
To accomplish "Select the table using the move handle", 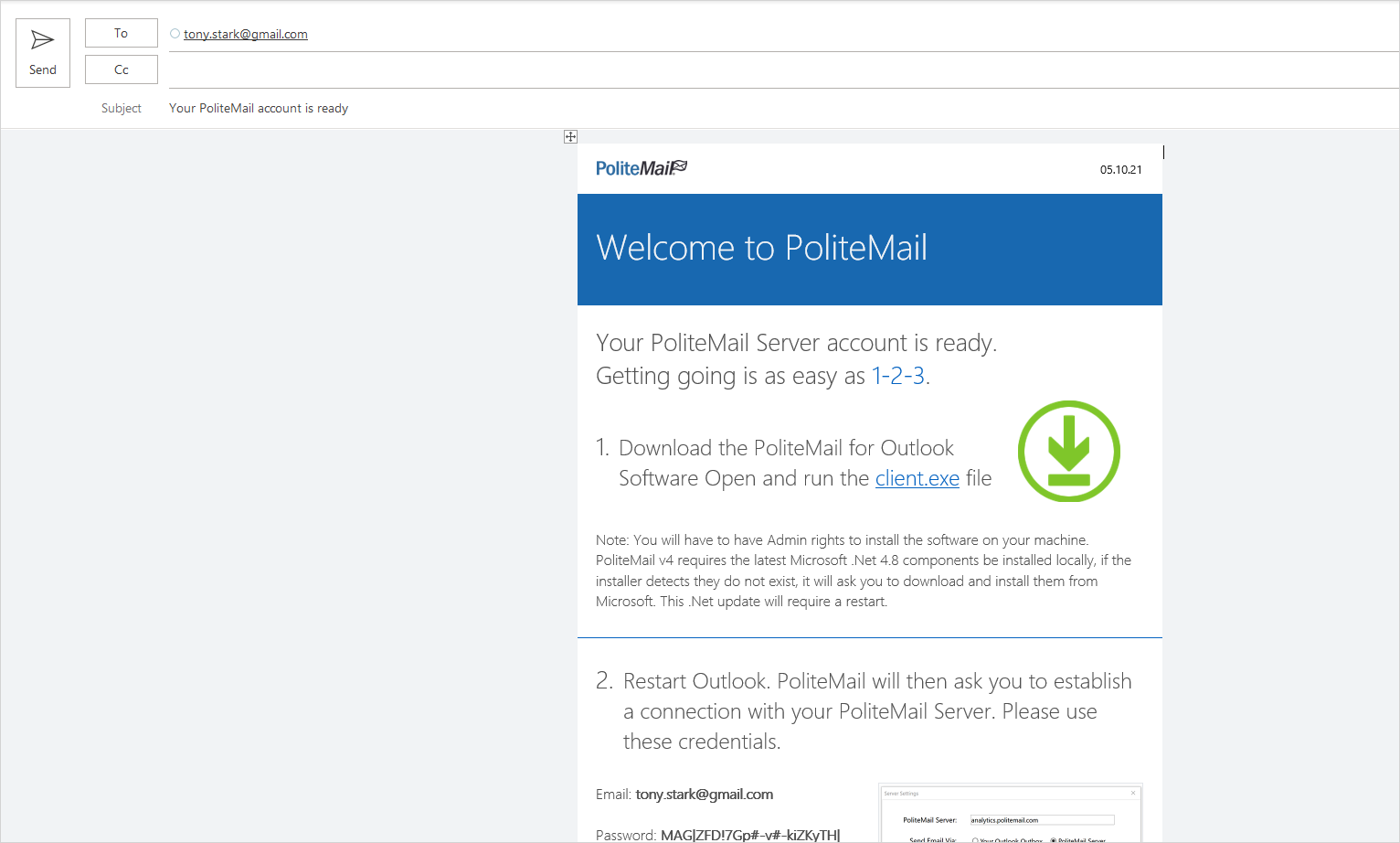I will (570, 137).
